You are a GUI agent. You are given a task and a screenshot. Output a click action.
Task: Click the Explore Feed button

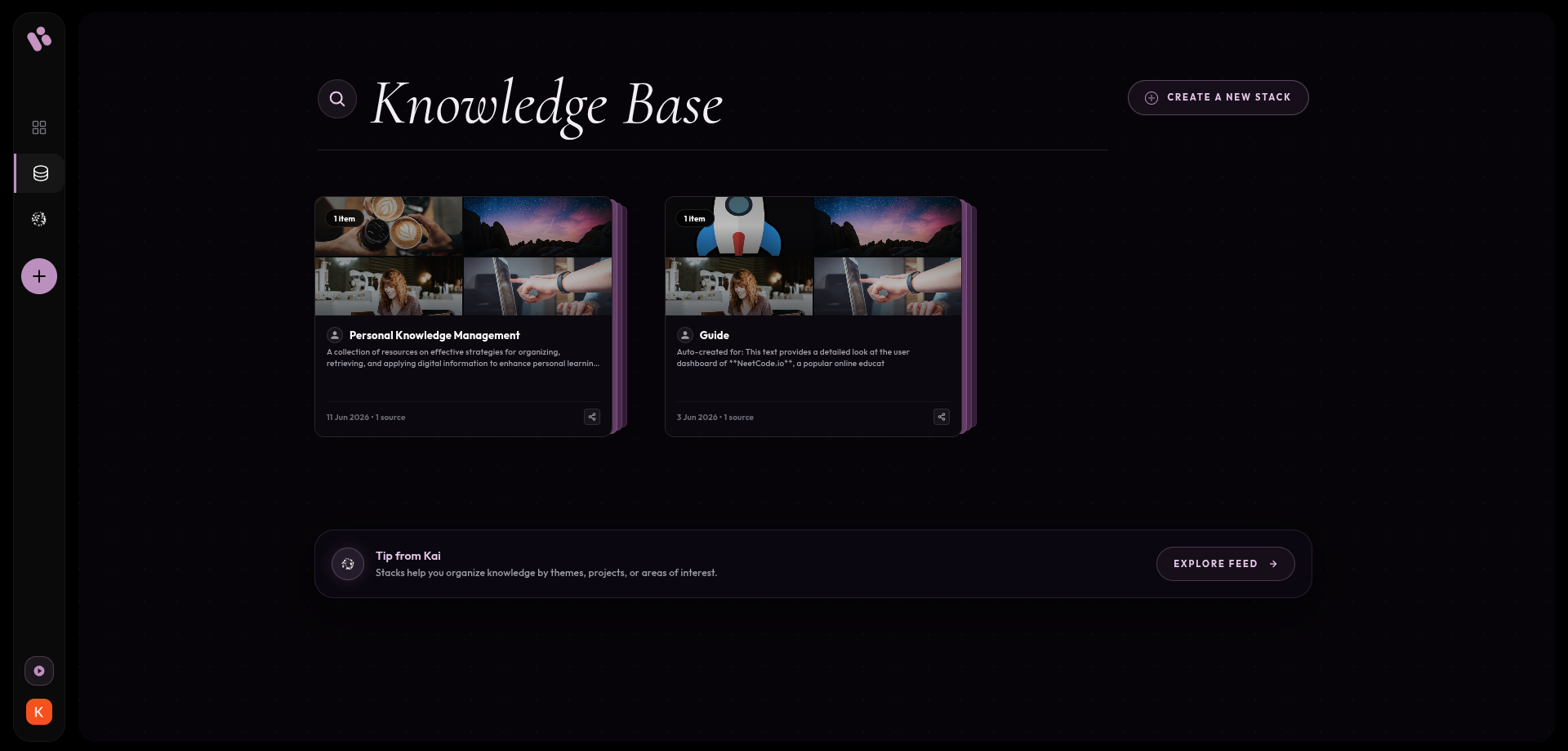(x=1226, y=564)
